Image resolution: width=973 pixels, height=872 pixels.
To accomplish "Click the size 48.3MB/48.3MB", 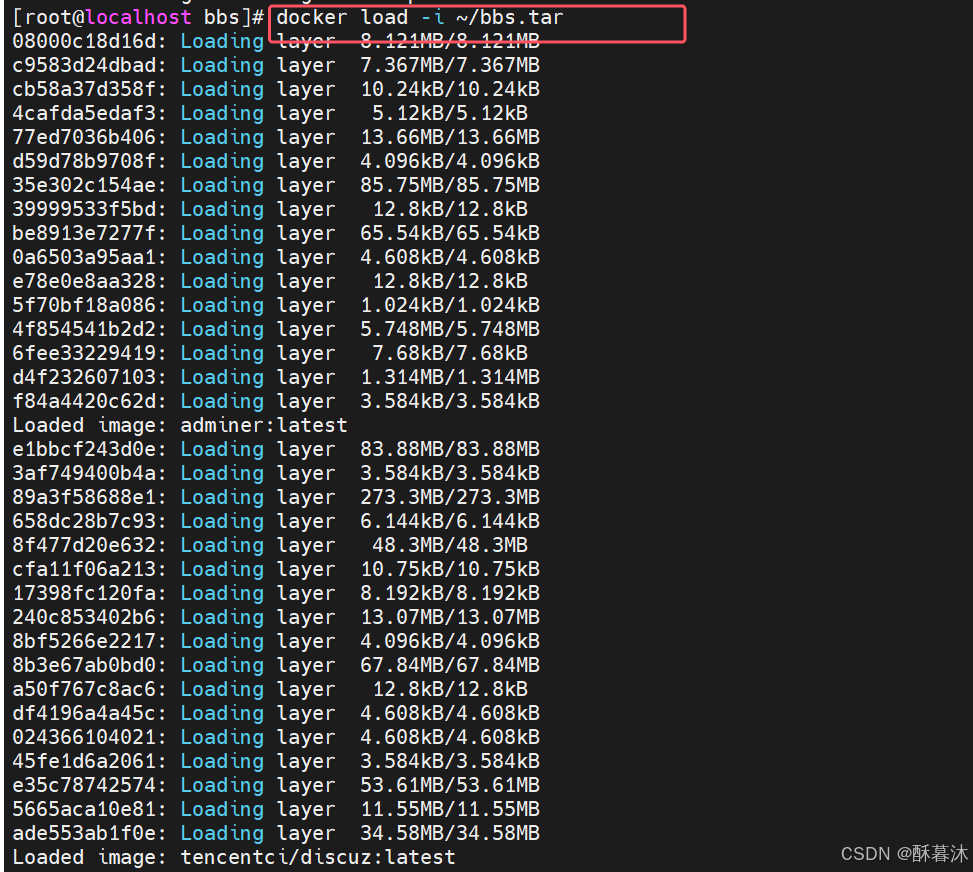I will point(450,546).
